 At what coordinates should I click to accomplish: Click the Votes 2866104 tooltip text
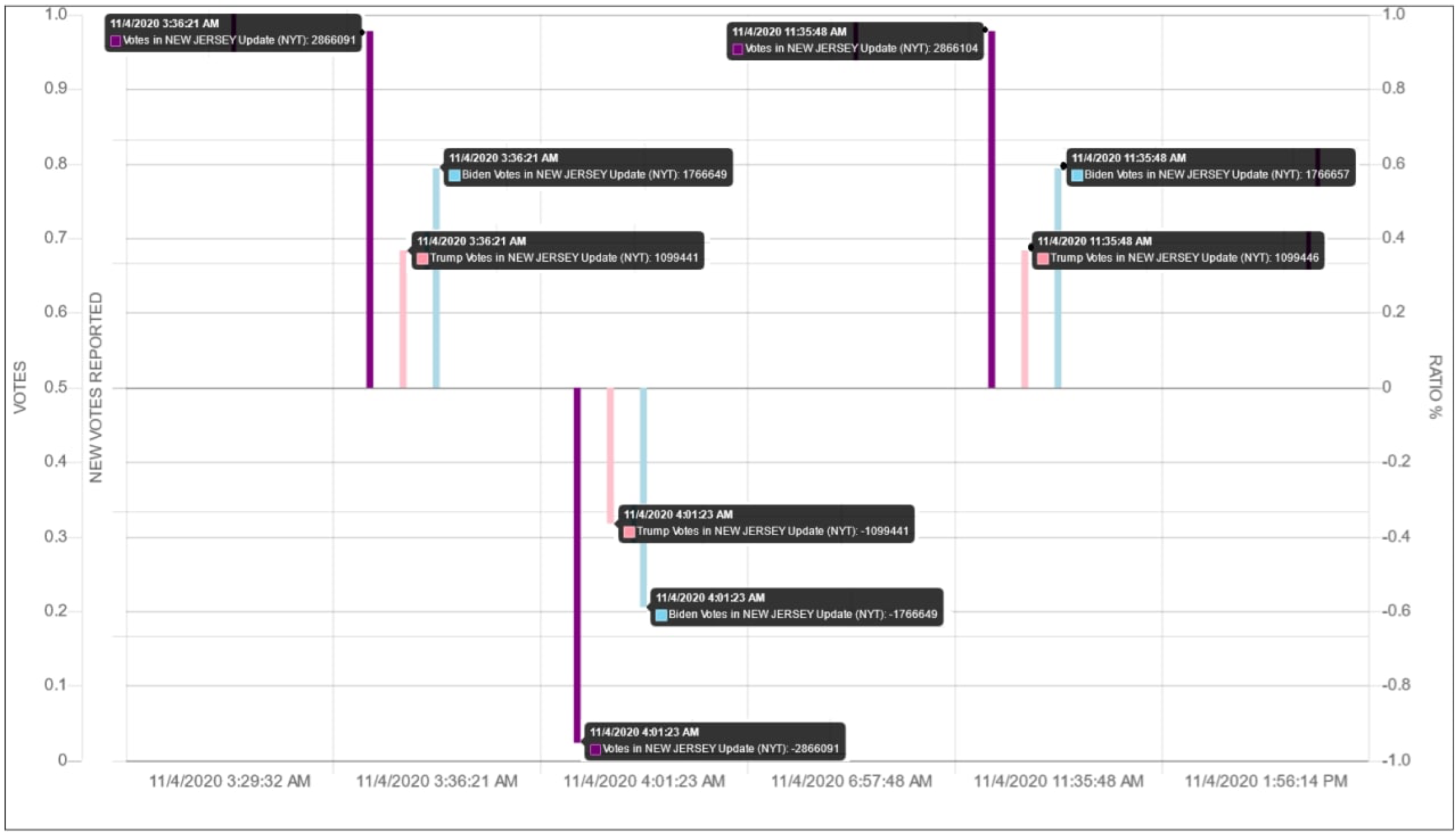pos(861,48)
